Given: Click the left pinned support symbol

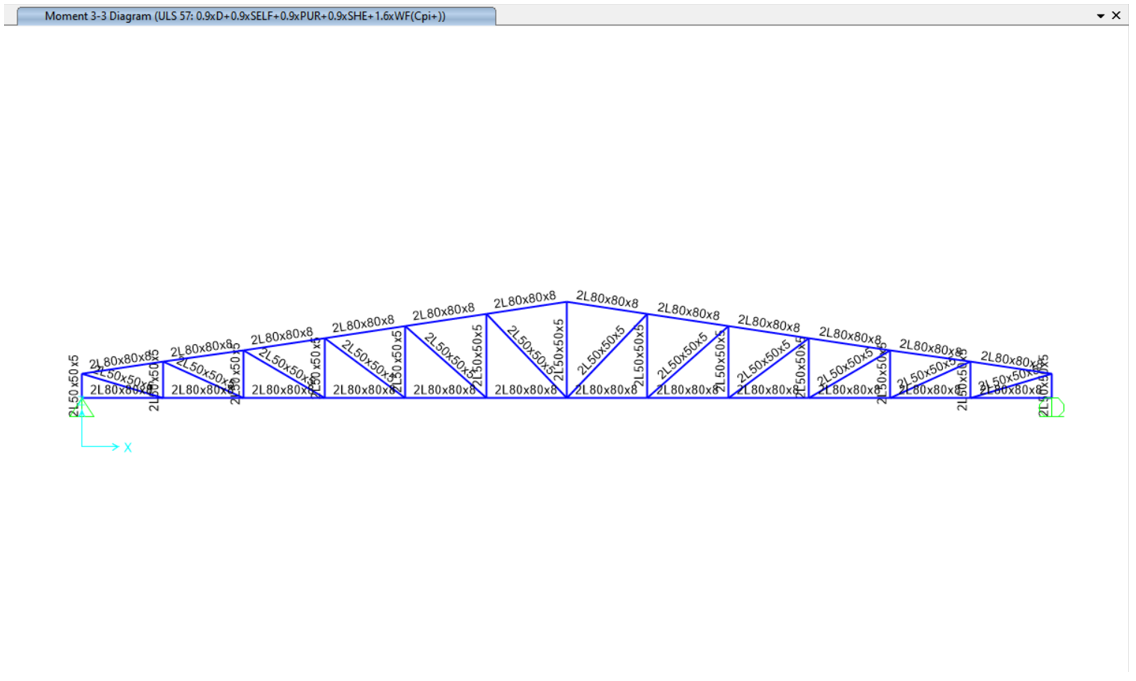Looking at the screenshot, I should pyautogui.click(x=84, y=407).
